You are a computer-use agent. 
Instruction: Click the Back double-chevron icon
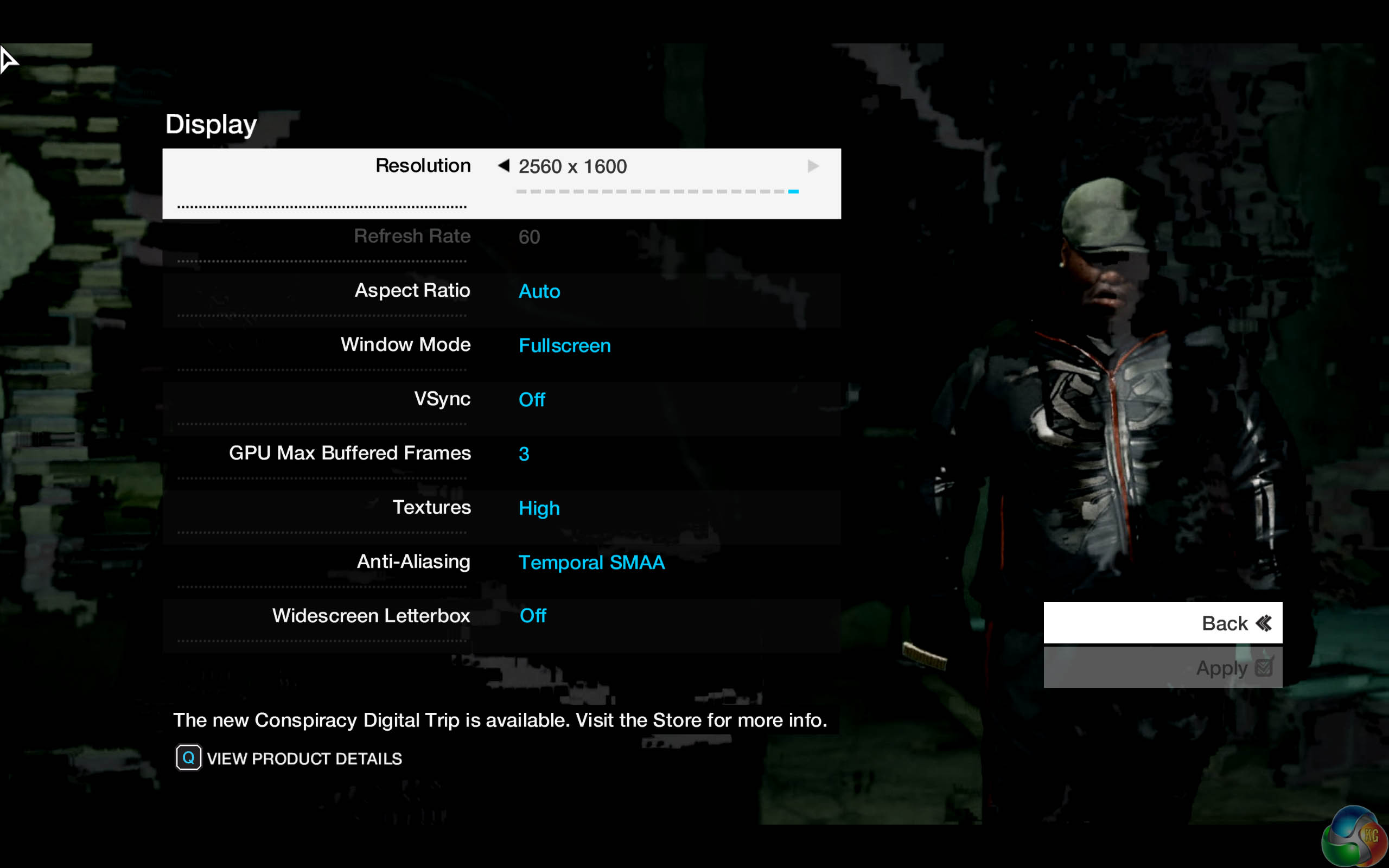pyautogui.click(x=1264, y=623)
